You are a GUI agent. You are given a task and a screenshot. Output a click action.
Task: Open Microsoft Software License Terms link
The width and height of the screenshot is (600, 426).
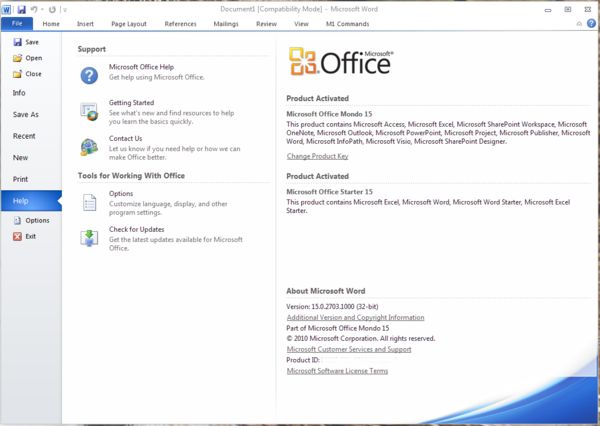pyautogui.click(x=337, y=371)
